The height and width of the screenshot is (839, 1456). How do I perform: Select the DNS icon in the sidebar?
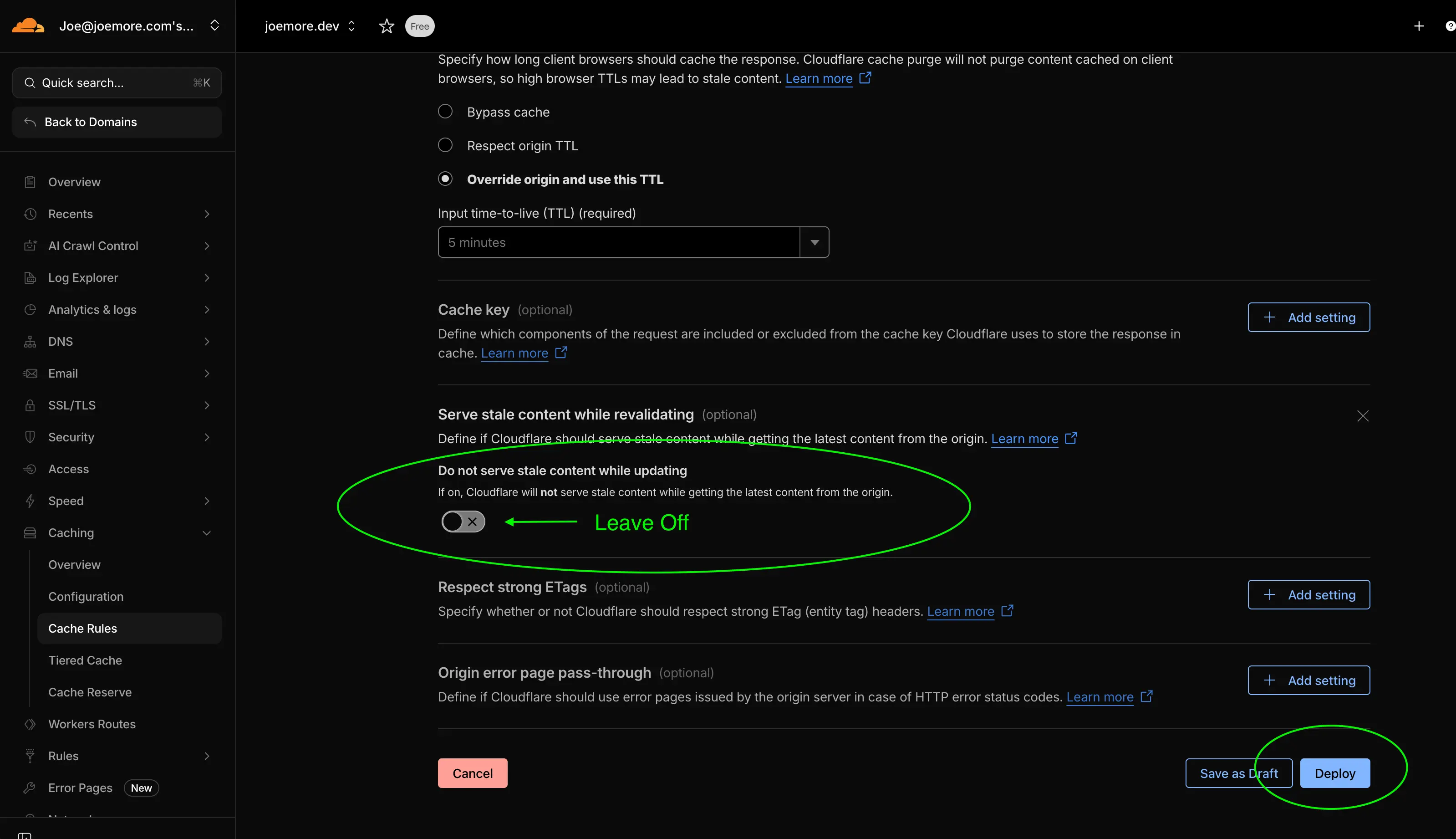point(31,341)
